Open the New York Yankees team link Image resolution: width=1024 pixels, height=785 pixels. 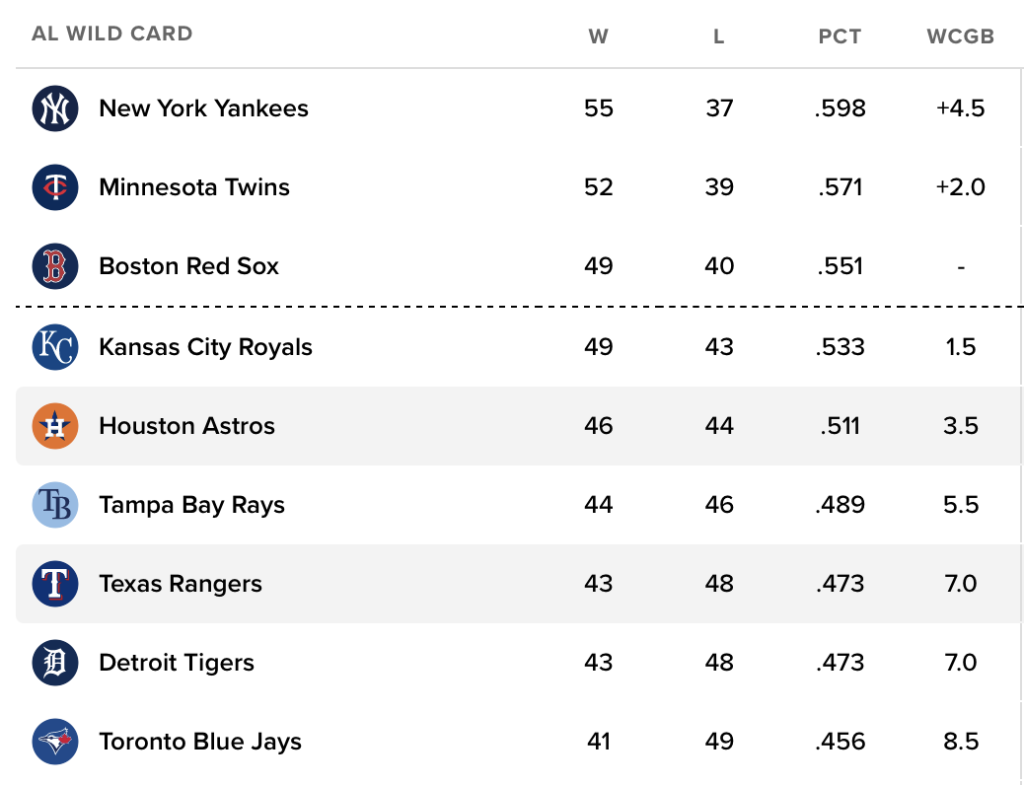pos(203,108)
